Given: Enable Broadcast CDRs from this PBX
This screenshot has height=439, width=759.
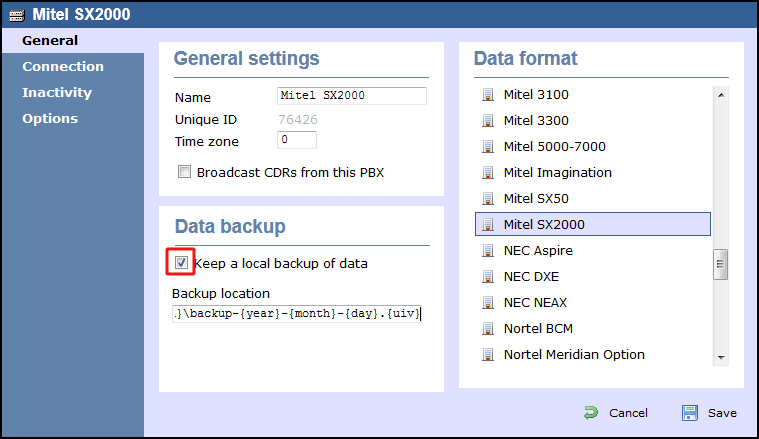Looking at the screenshot, I should pos(184,172).
